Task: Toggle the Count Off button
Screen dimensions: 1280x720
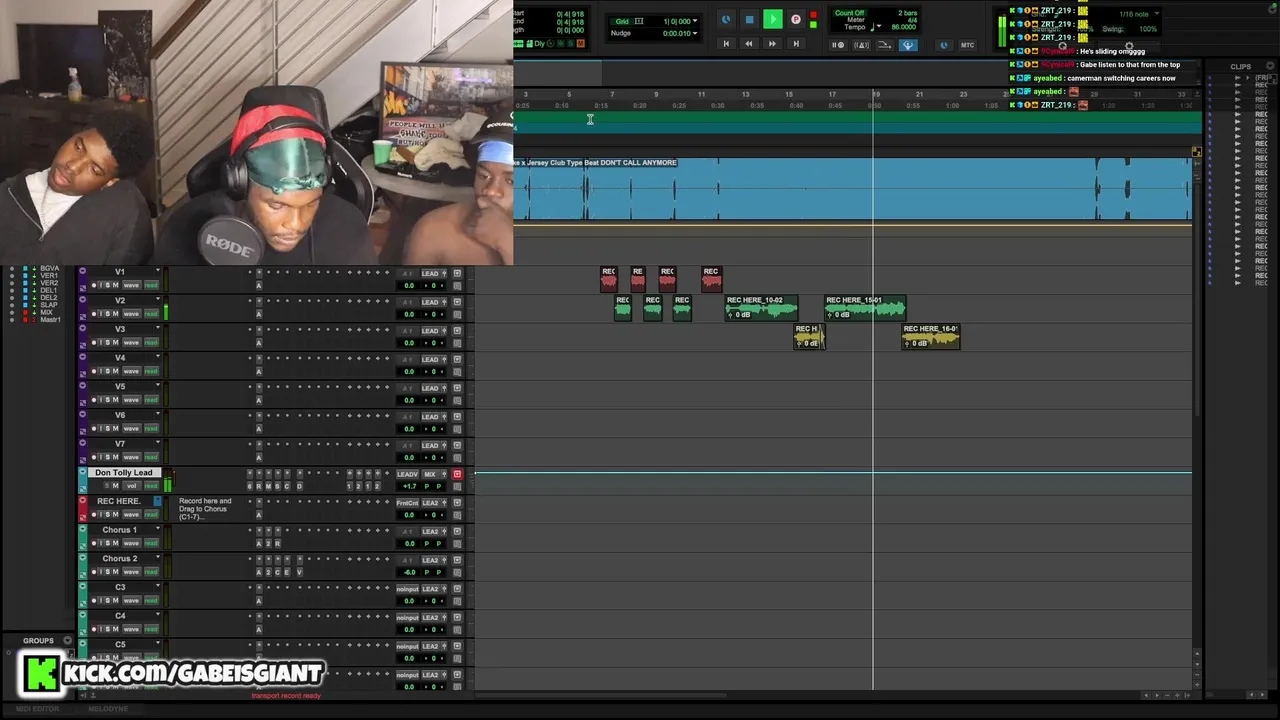Action: 849,13
